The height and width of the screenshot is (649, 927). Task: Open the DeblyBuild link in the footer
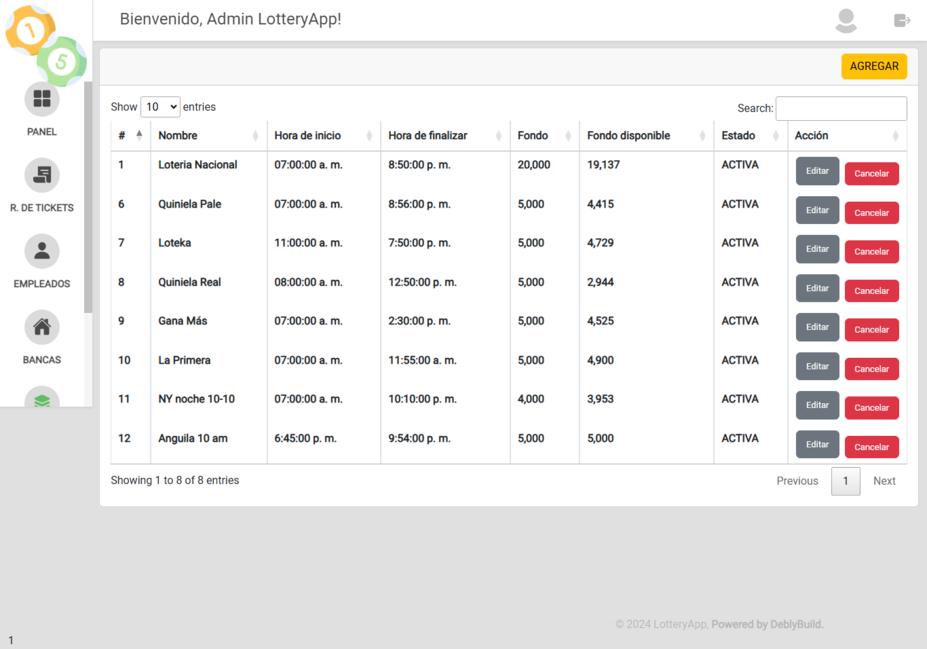[x=793, y=624]
